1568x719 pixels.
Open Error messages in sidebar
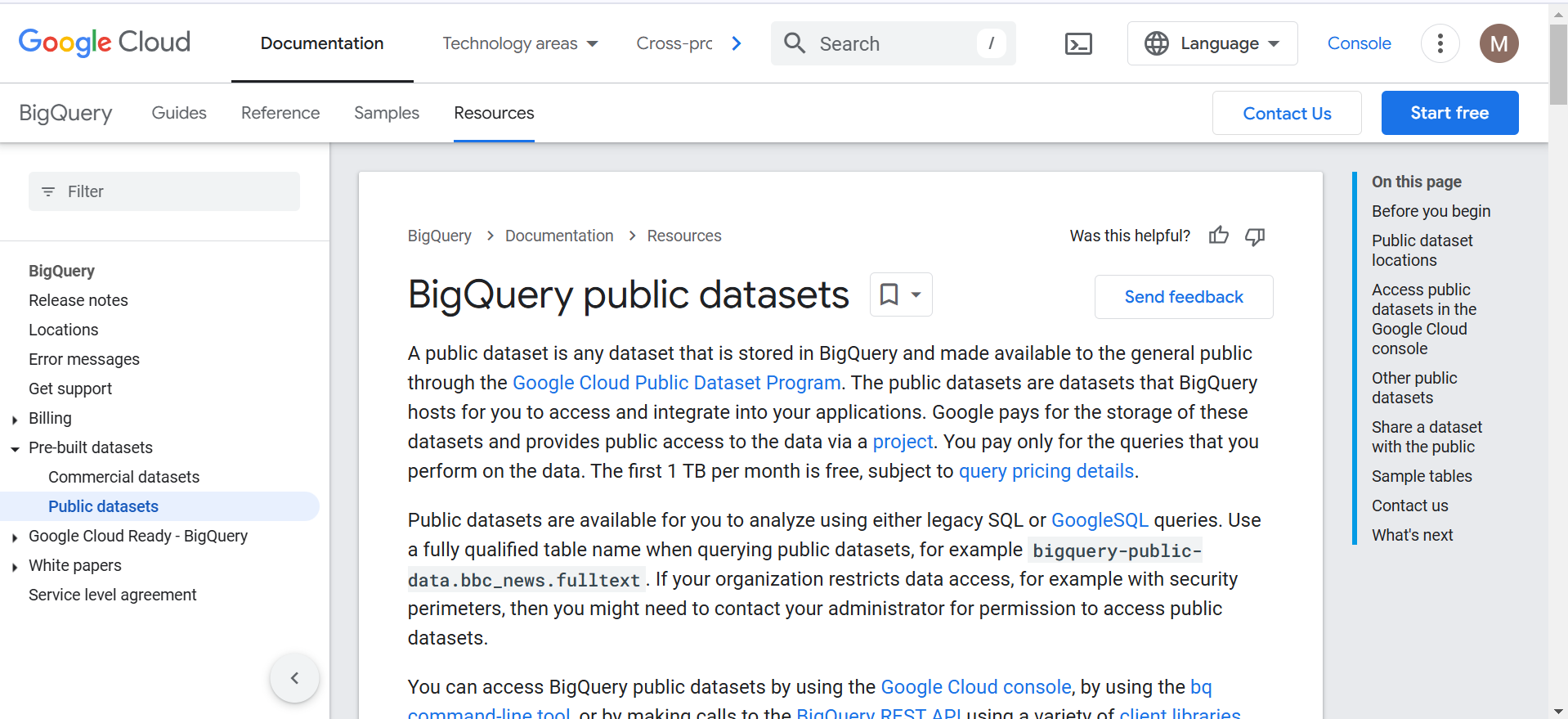click(x=84, y=359)
